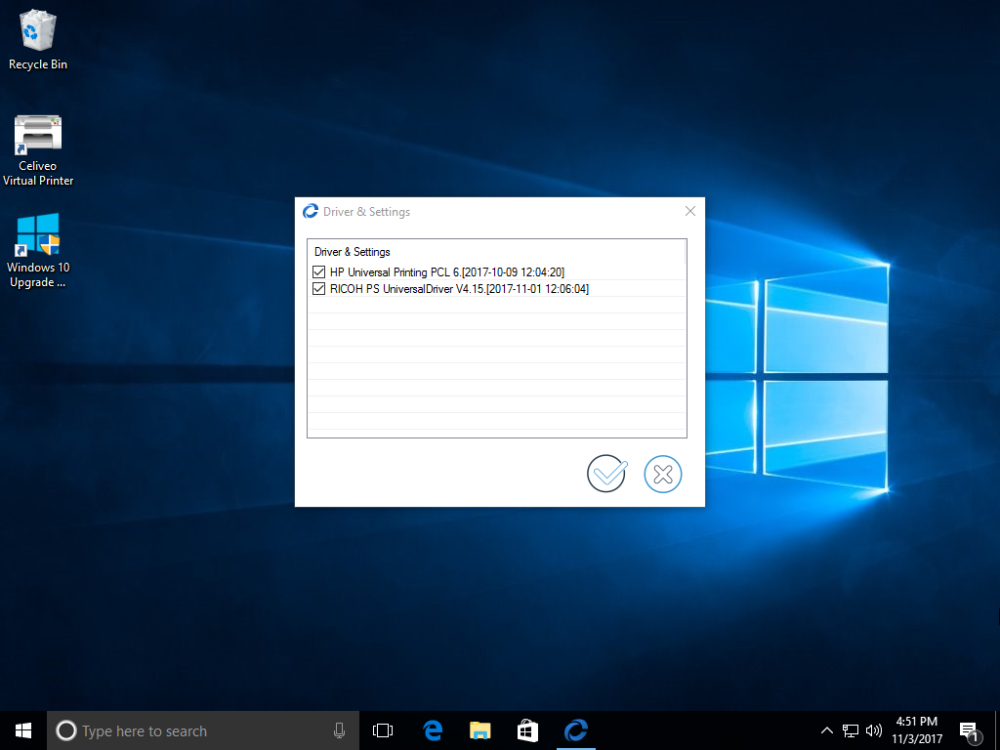Click the Driver & Settings list header

(x=352, y=252)
